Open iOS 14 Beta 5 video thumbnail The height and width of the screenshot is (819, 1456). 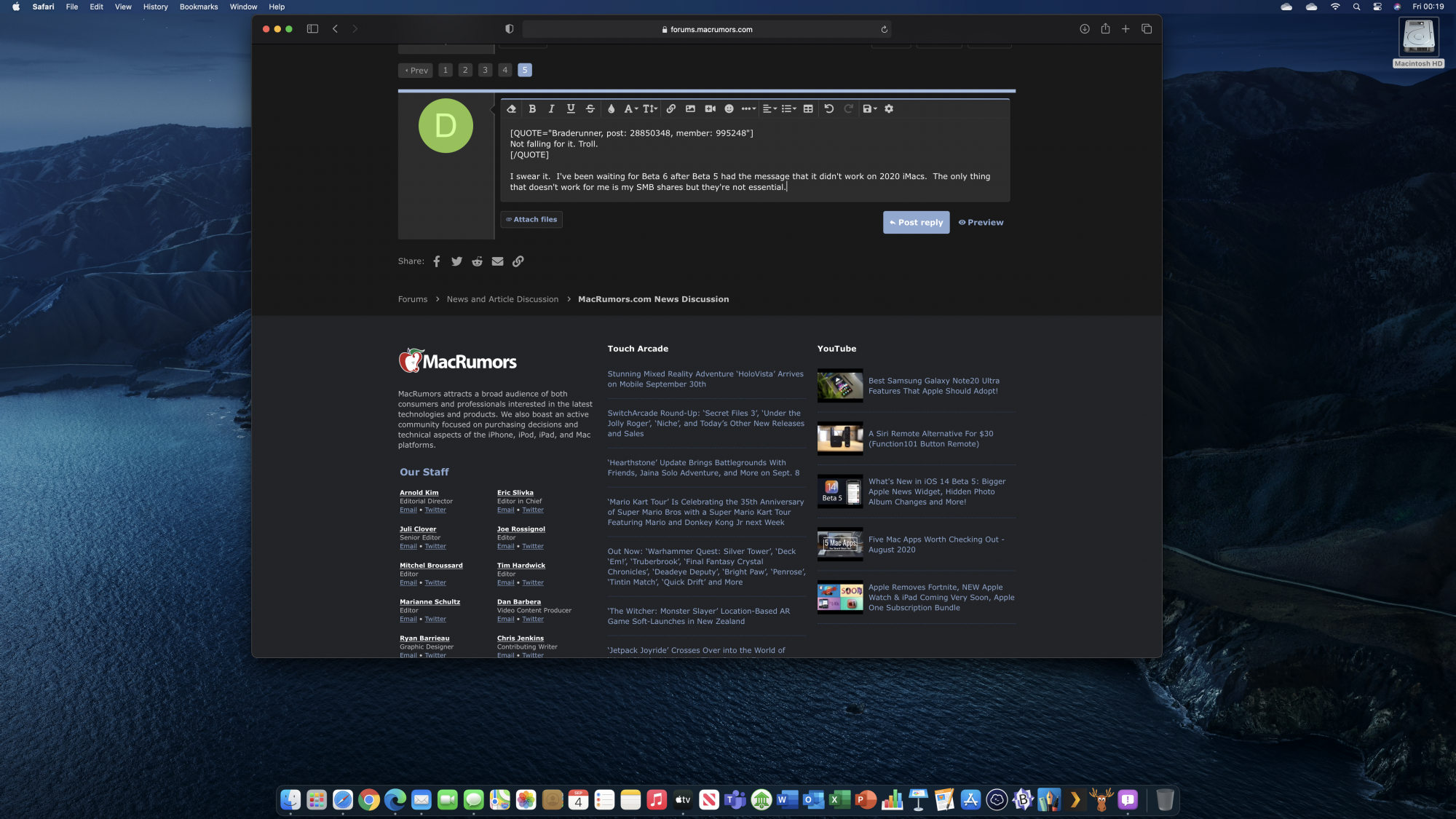[x=840, y=491]
